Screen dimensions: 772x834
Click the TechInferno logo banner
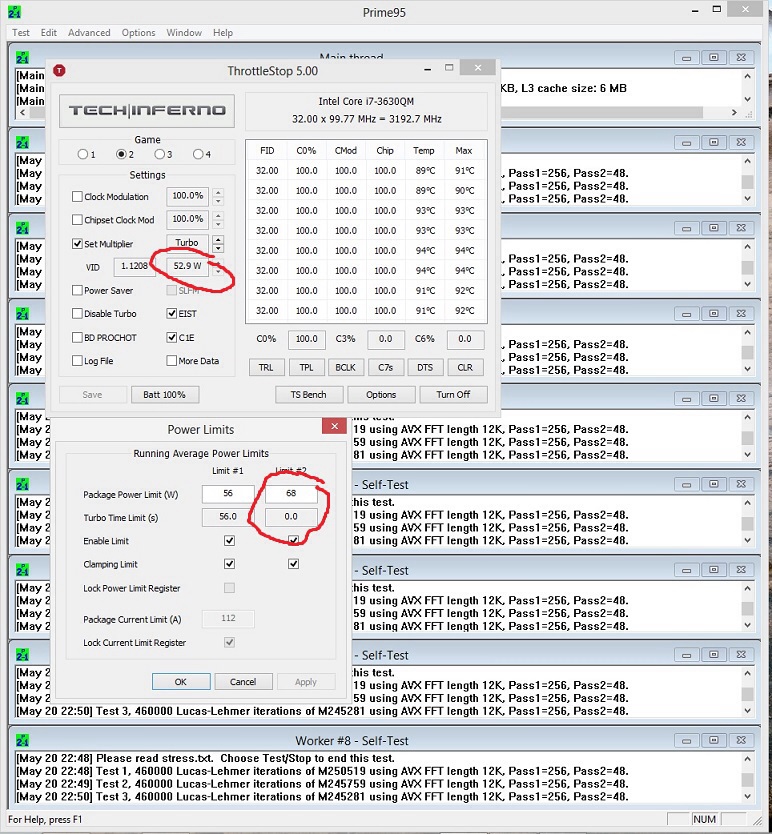[147, 111]
